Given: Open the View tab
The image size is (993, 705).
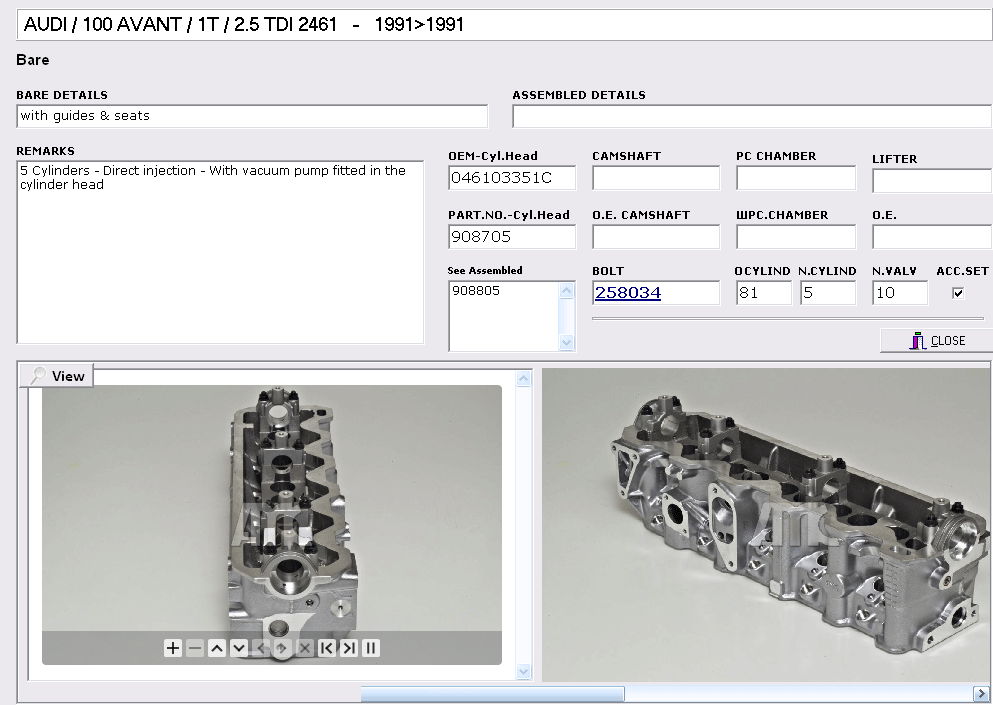Looking at the screenshot, I should 57,376.
